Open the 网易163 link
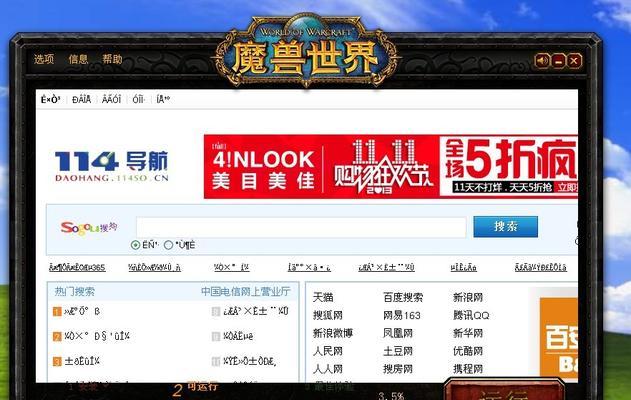The image size is (631, 400). [402, 315]
